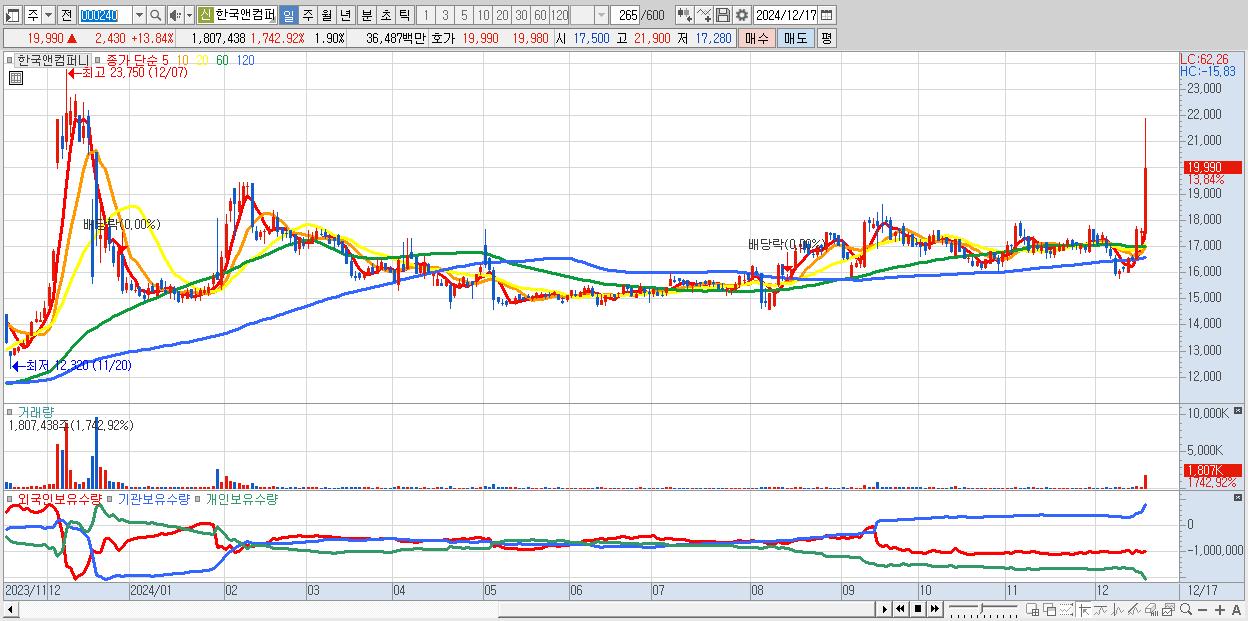
Task: Click the 매도 (sell) button
Action: (795, 38)
